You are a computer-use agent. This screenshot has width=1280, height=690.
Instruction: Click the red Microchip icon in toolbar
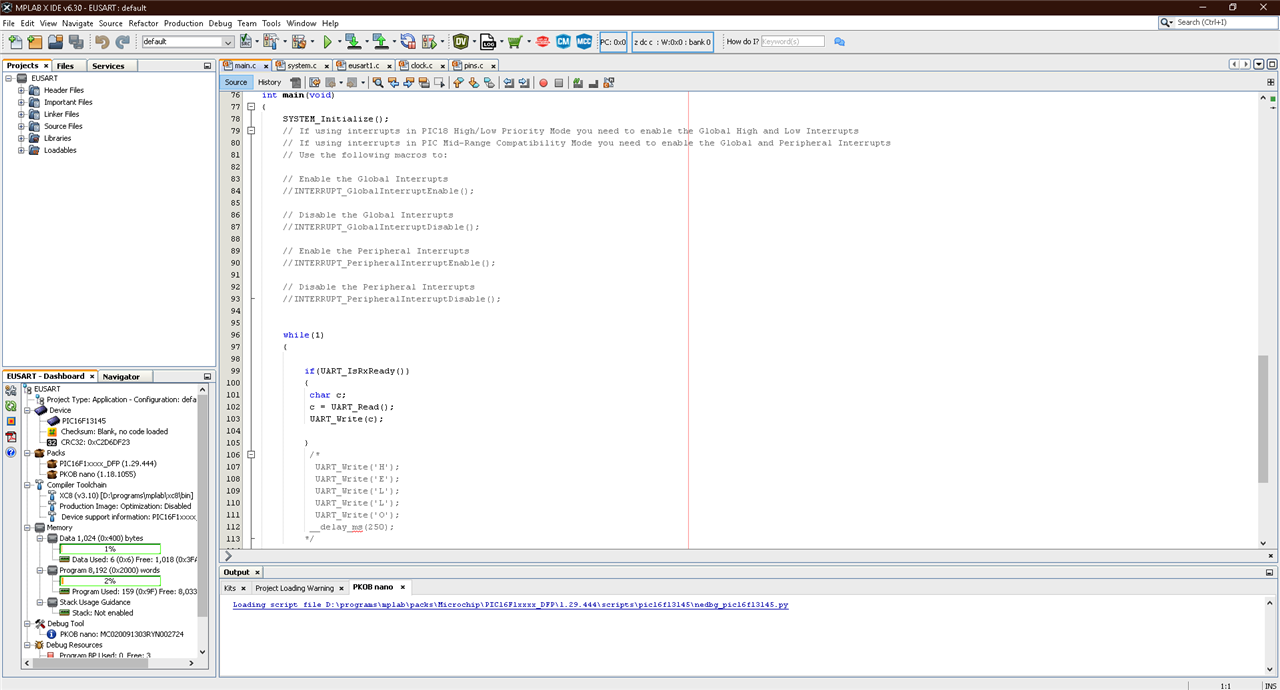coord(543,42)
